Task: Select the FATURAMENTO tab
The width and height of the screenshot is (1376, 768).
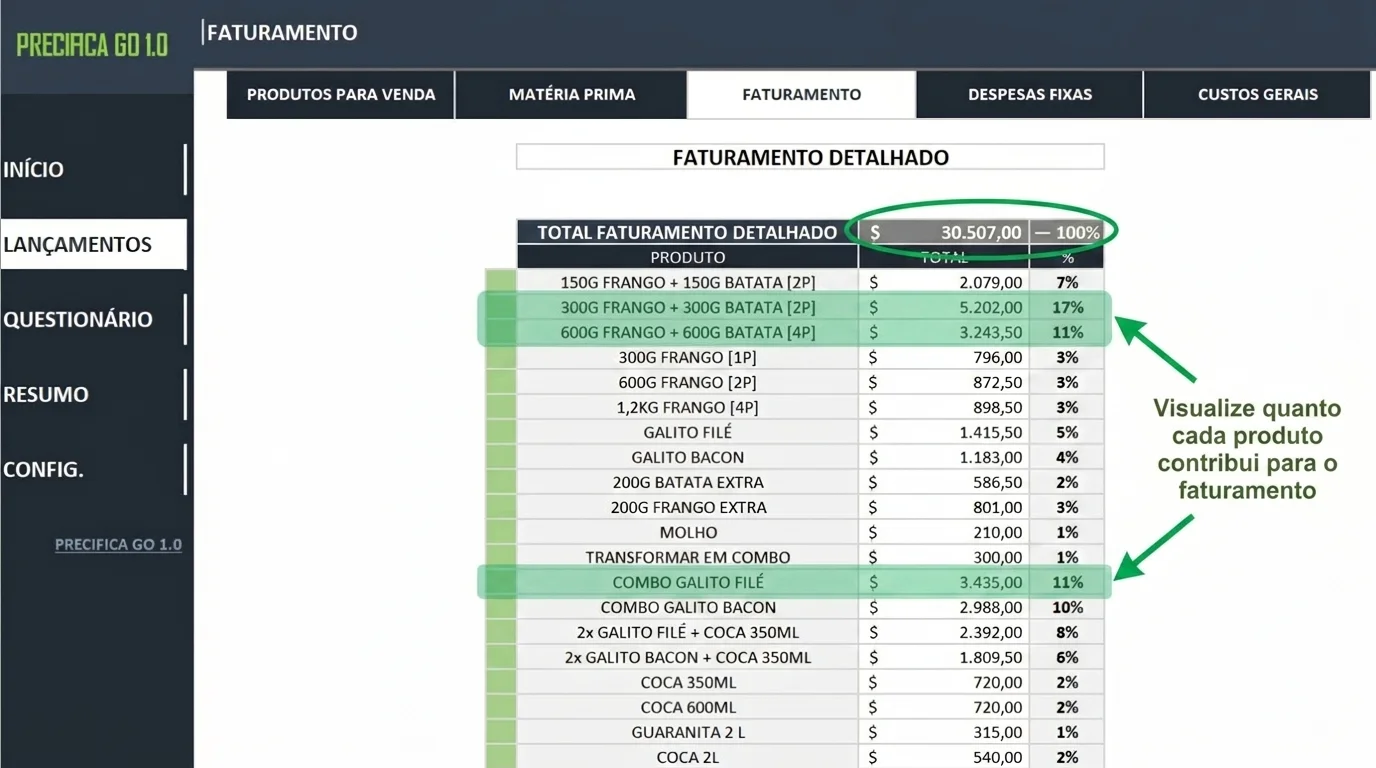Action: (x=800, y=94)
